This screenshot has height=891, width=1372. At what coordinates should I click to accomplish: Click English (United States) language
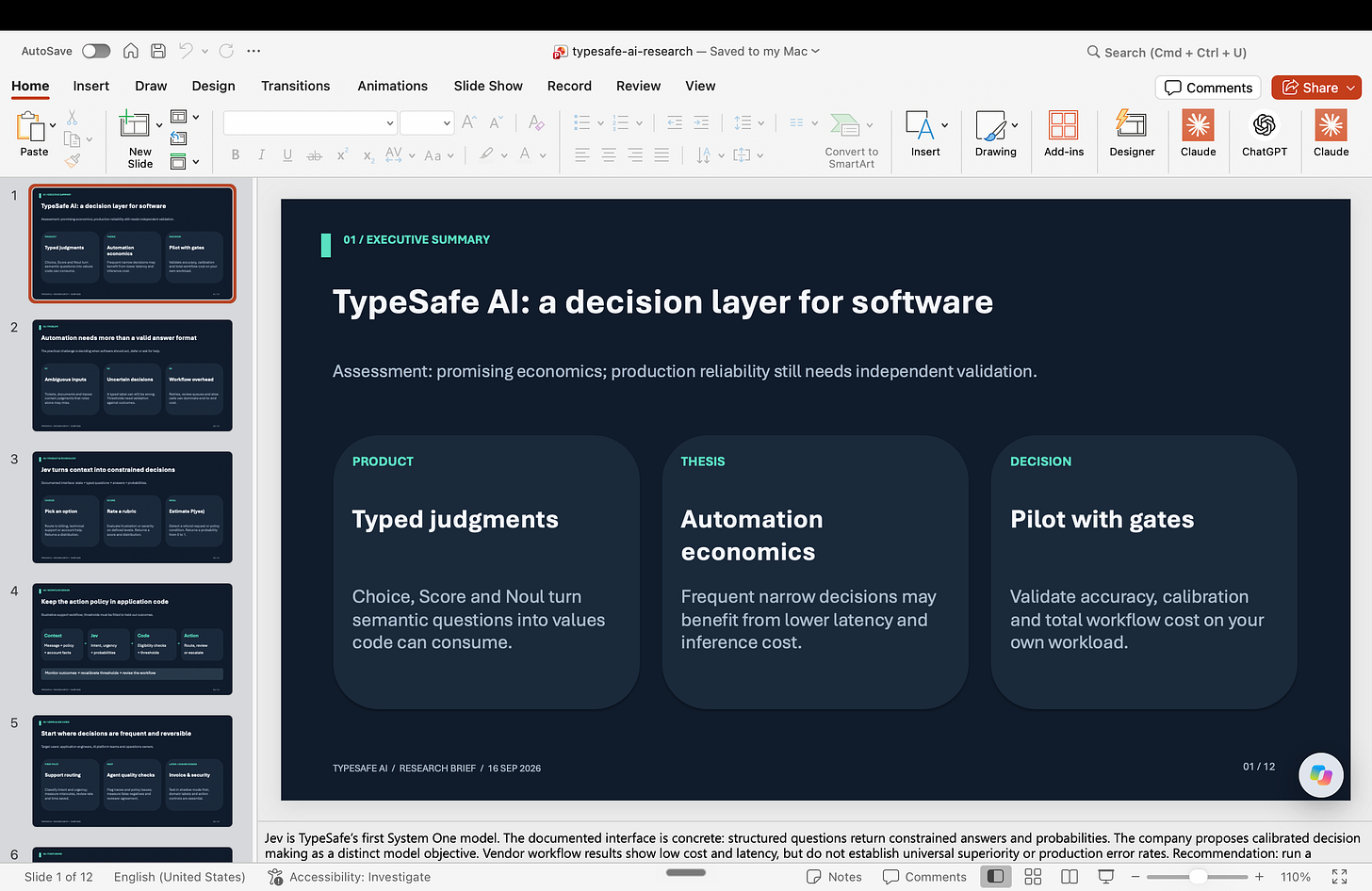(x=179, y=877)
